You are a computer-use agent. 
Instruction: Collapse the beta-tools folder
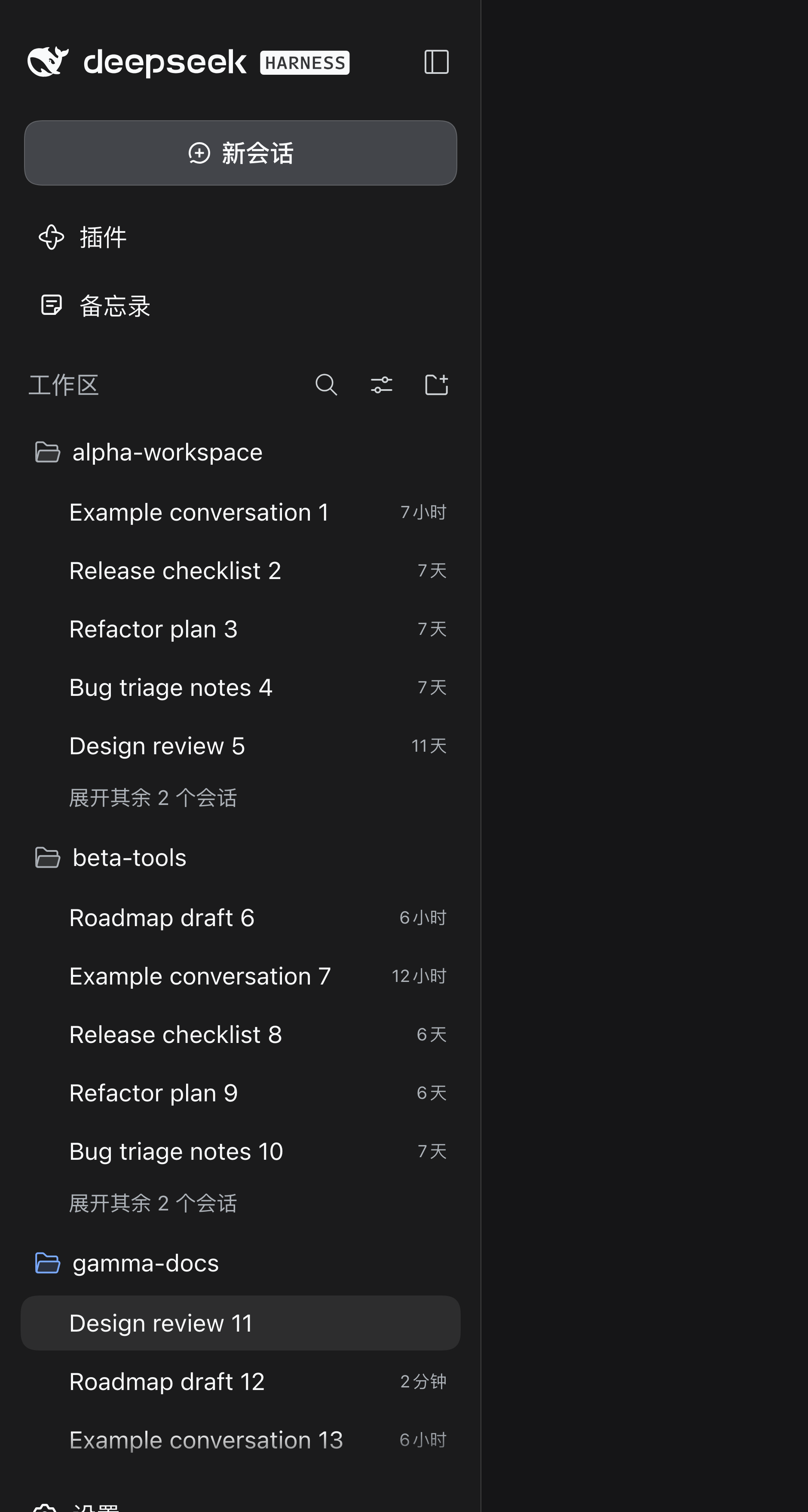point(240,857)
